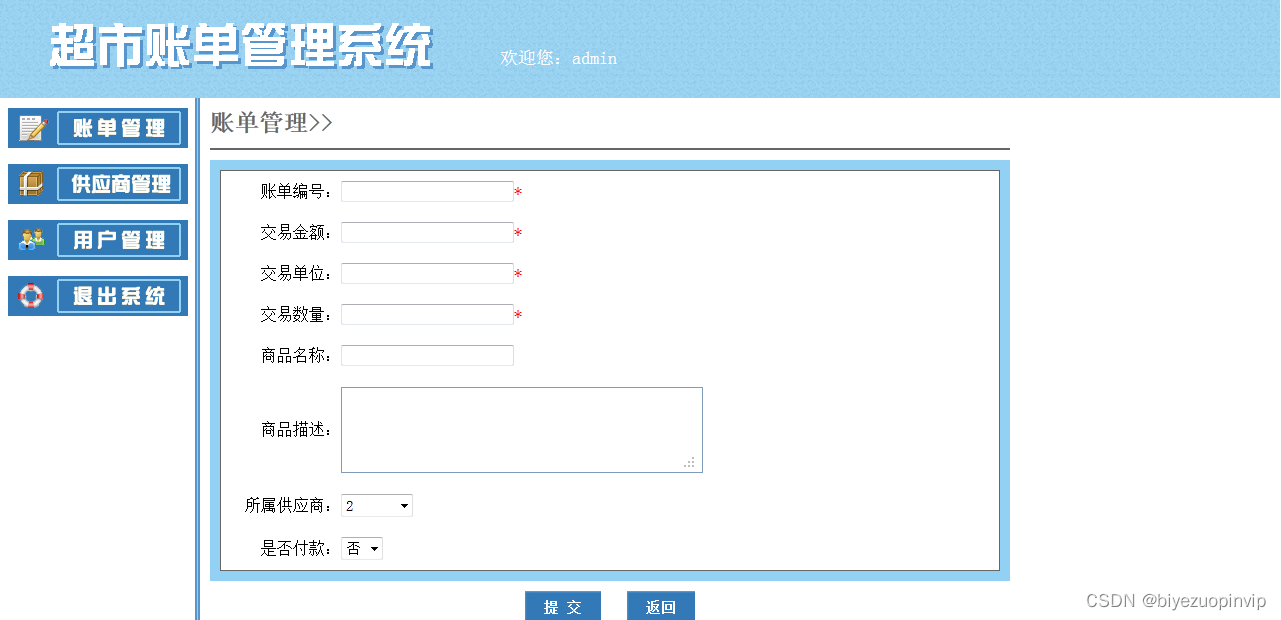Grab the 商品描述 textarea resize handle

coord(690,462)
